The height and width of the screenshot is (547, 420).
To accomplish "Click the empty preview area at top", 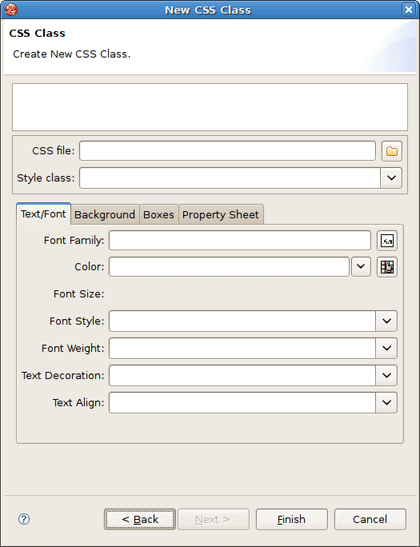I will (x=210, y=107).
